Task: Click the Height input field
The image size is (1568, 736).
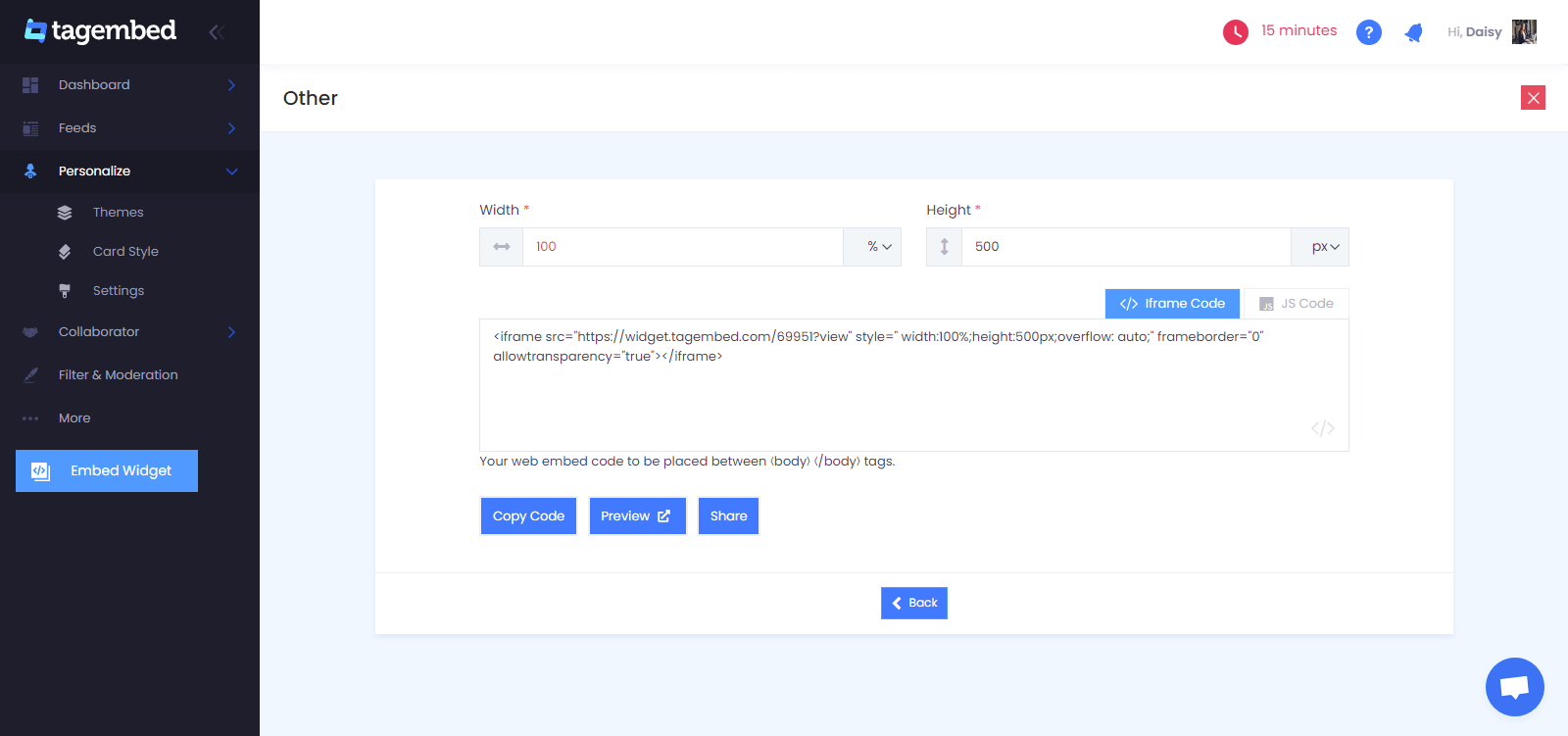Action: [x=1126, y=247]
